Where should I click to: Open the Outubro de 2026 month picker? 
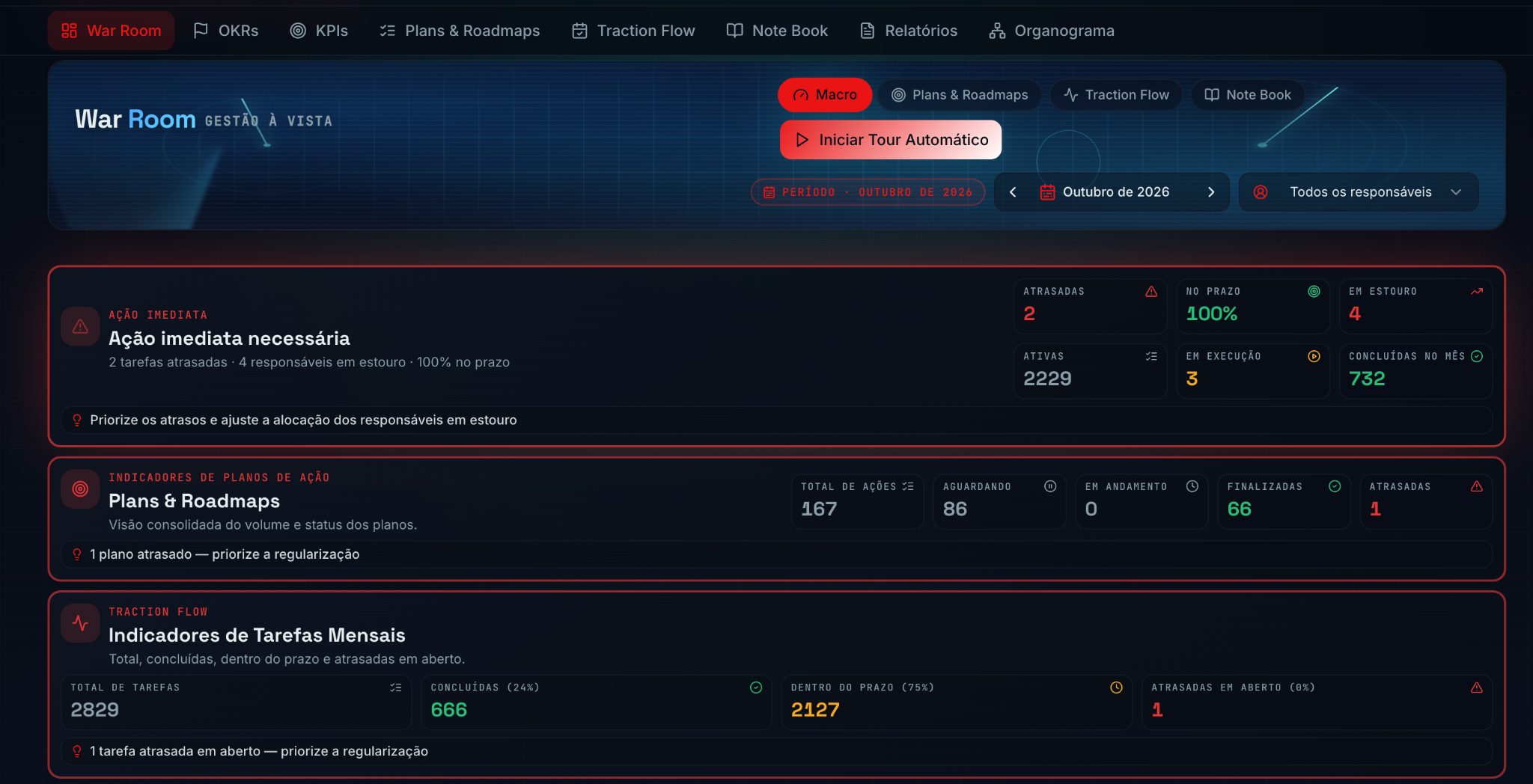coord(1105,192)
